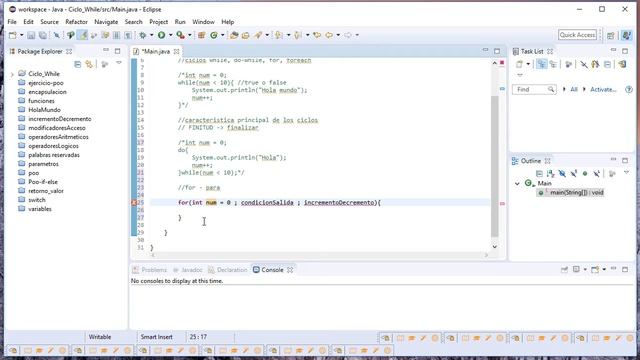Image resolution: width=640 pixels, height=360 pixels.
Task: Toggle Hide Static Members in Outline
Action: click(x=573, y=173)
